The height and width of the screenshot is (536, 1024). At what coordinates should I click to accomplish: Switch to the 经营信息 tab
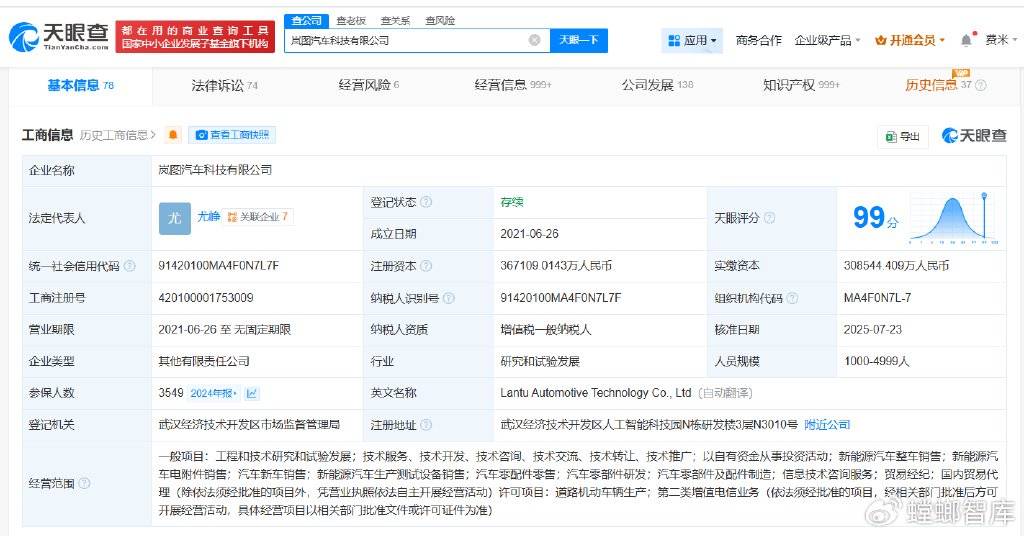[513, 86]
